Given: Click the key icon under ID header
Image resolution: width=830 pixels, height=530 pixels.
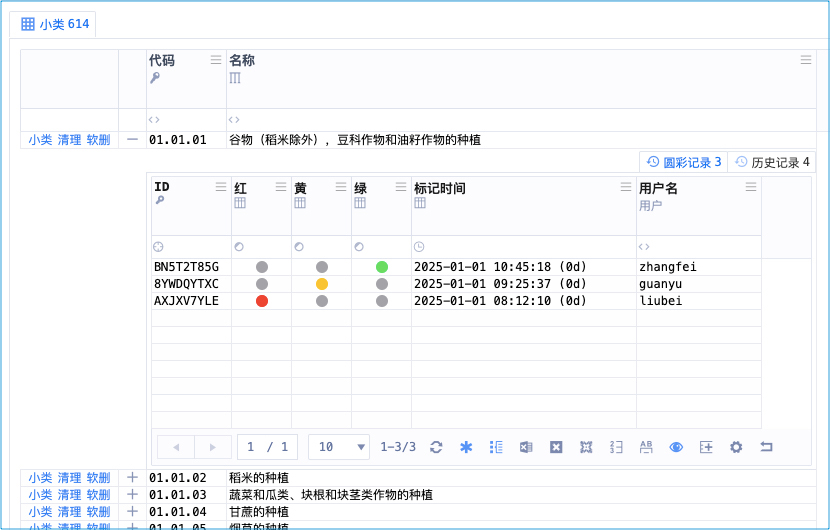Looking at the screenshot, I should coord(159,200).
